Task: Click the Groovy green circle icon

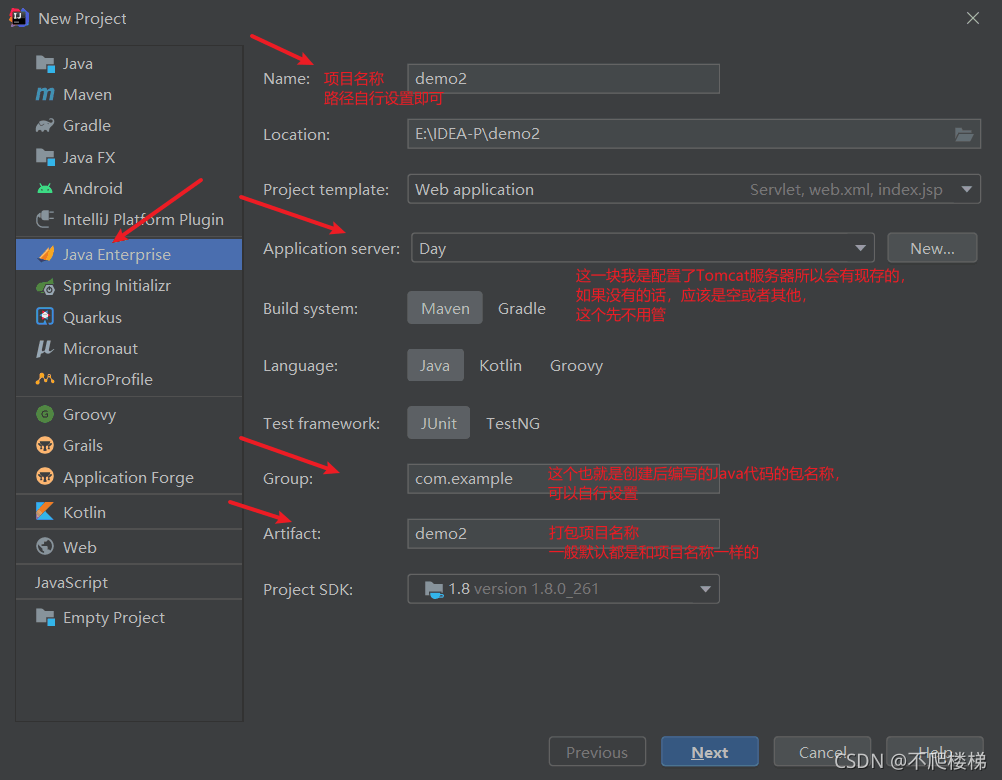Action: click(45, 415)
